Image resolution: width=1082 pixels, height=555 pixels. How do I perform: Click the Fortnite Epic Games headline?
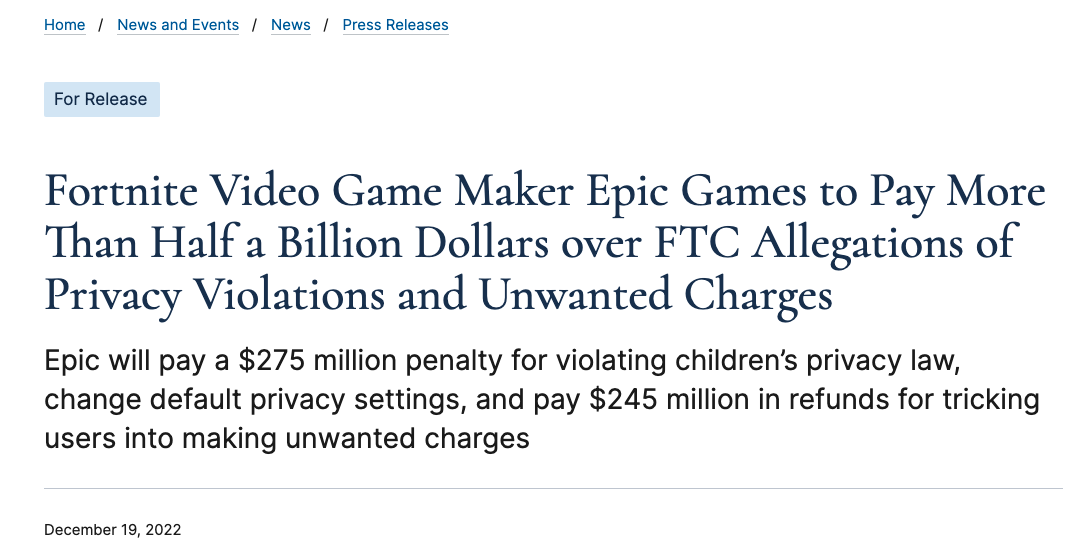(545, 243)
